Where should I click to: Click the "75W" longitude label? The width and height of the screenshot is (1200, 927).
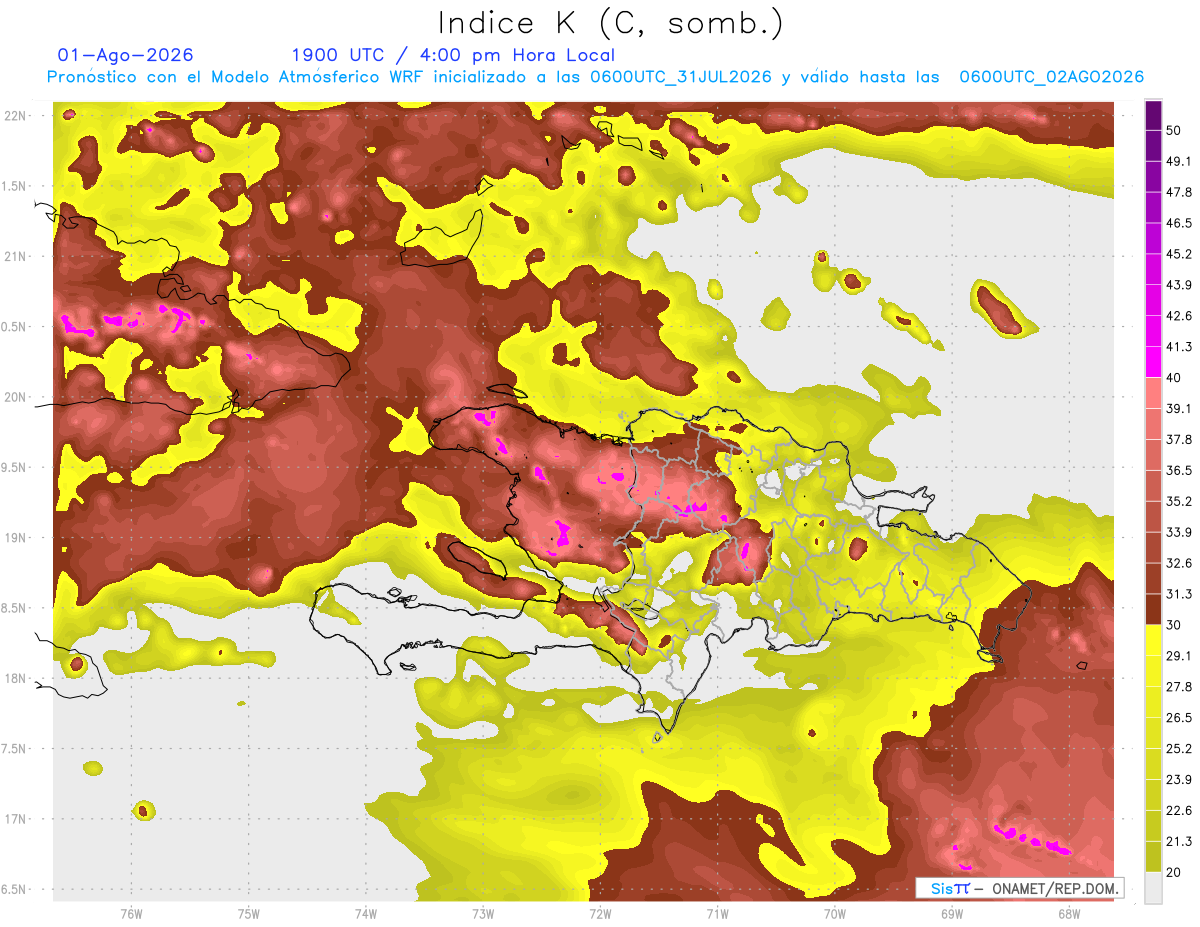click(248, 913)
